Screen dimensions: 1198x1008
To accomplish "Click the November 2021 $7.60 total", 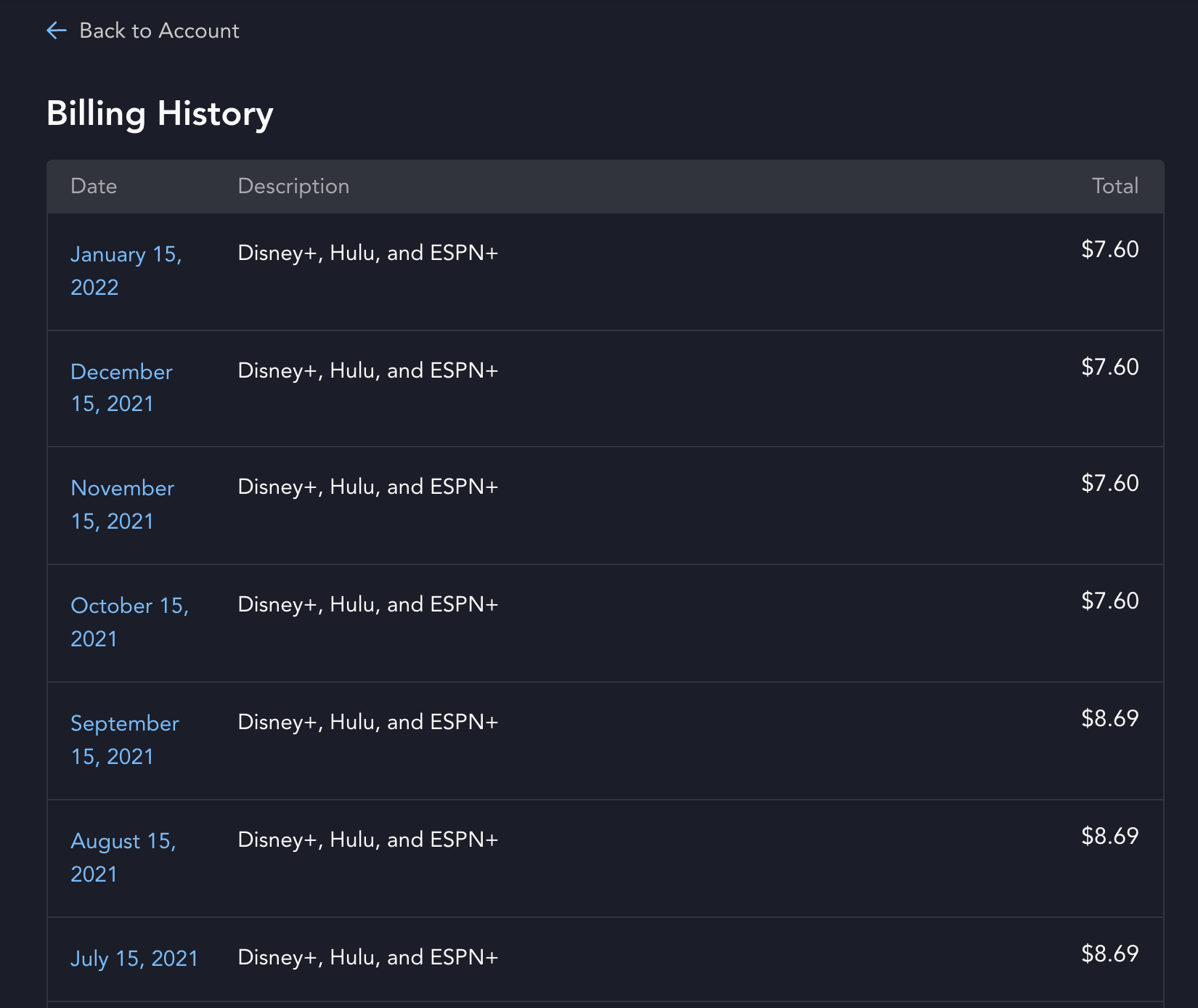I will [x=1109, y=484].
